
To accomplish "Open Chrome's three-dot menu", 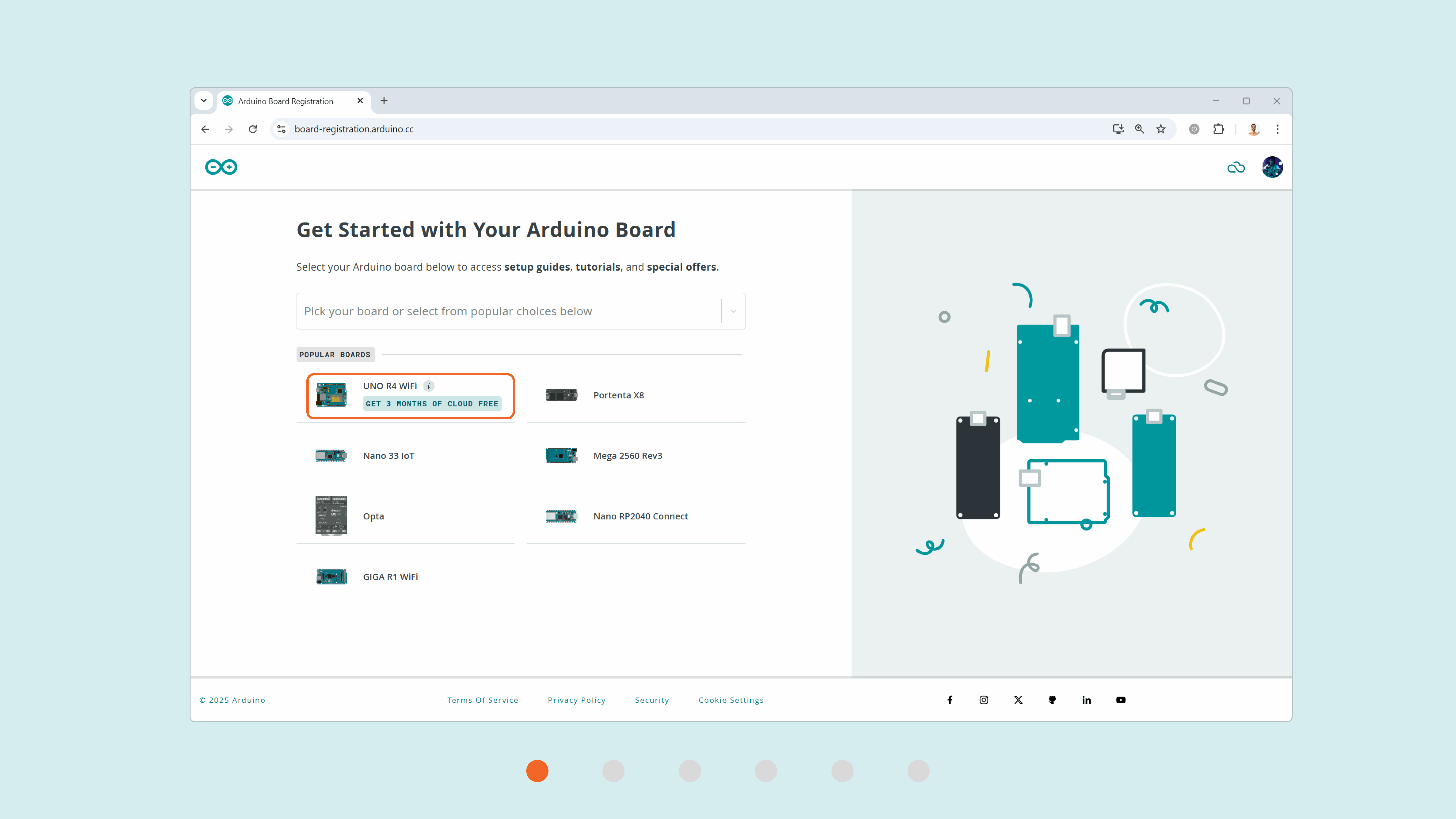I will coord(1277,129).
